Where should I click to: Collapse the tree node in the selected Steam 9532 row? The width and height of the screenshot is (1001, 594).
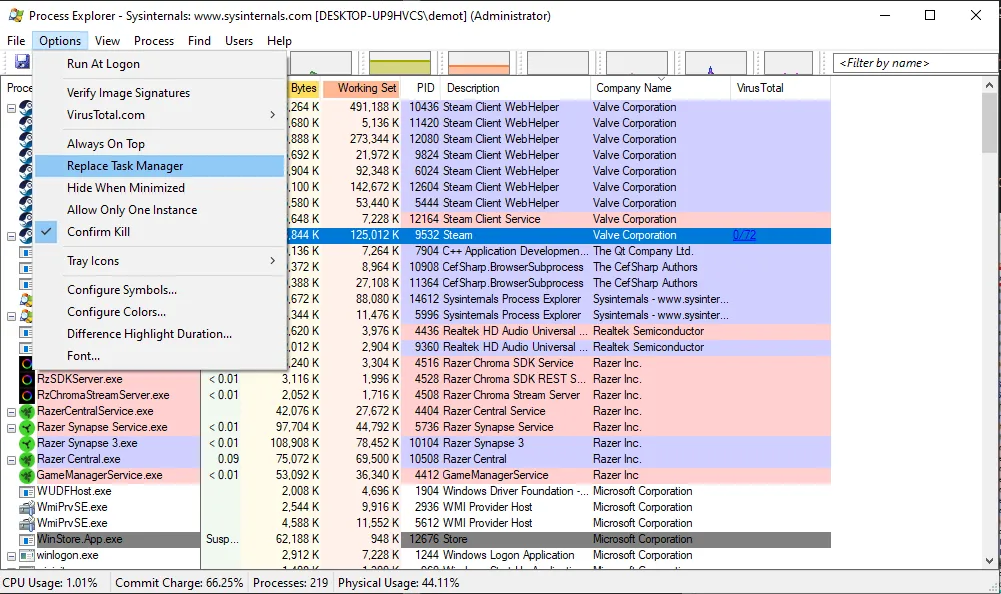11,236
